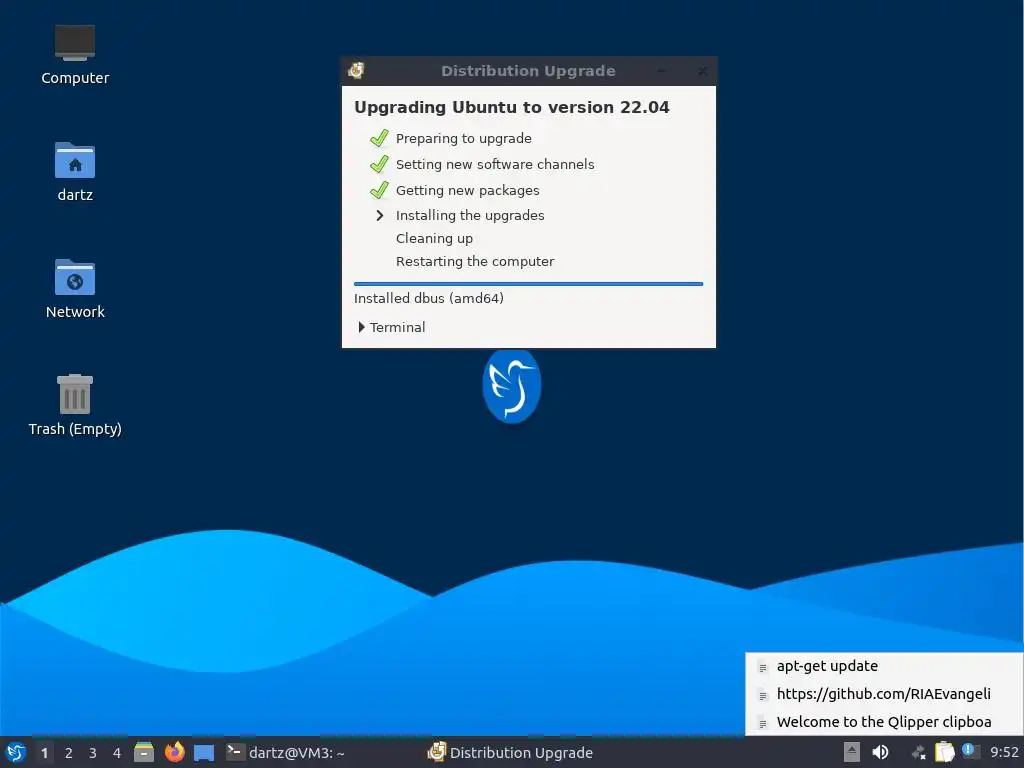Click the 'Getting new packages' checkmark
This screenshot has width=1024, height=768.
coord(379,190)
